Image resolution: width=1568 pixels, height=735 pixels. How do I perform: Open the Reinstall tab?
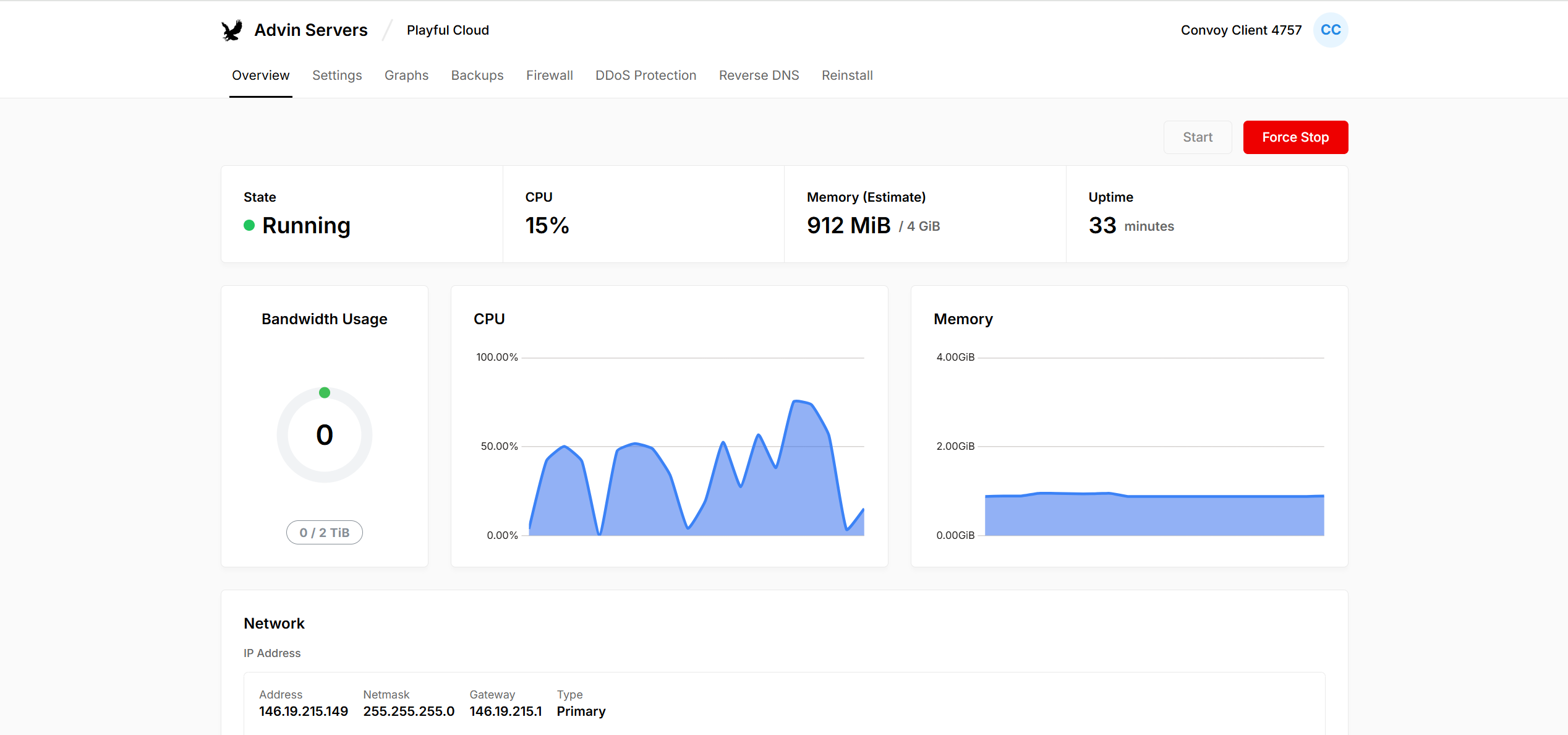click(847, 75)
